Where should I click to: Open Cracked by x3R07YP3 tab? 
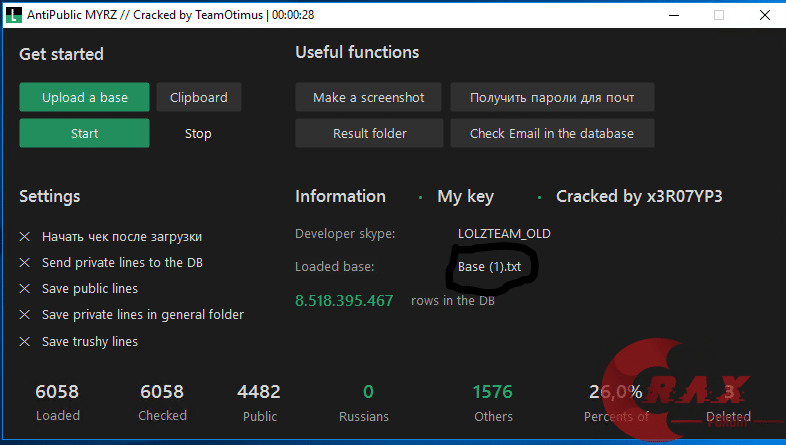639,196
